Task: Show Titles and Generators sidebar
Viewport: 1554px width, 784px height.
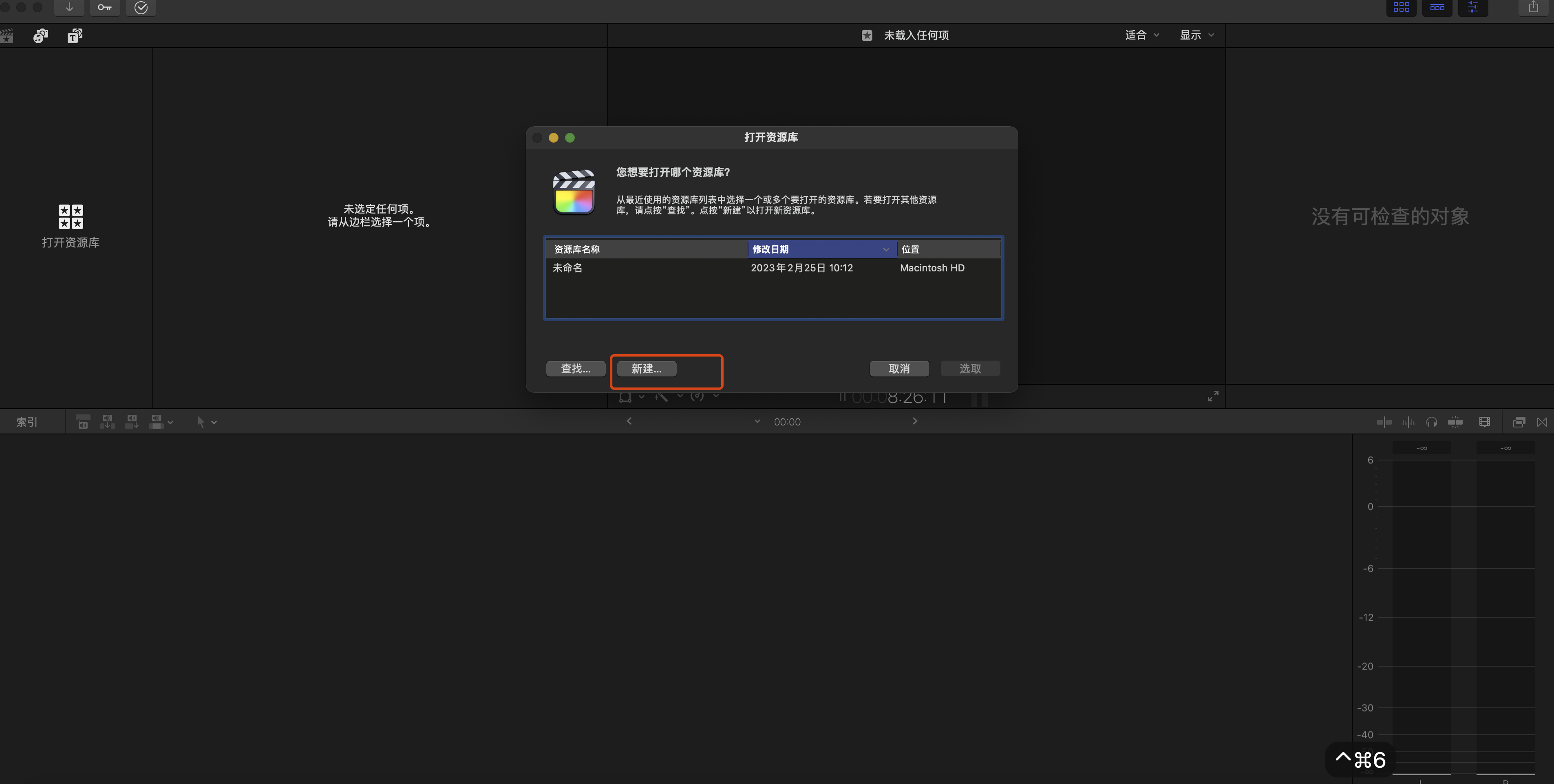Action: pos(75,35)
